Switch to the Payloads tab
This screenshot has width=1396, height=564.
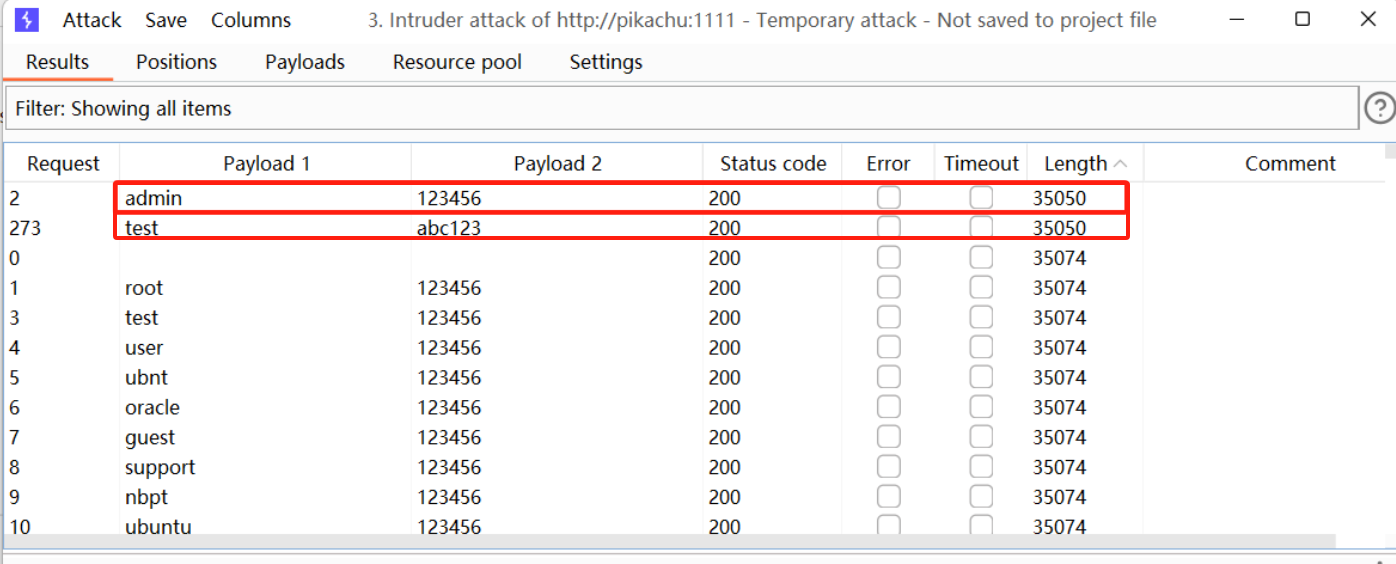pyautogui.click(x=305, y=62)
